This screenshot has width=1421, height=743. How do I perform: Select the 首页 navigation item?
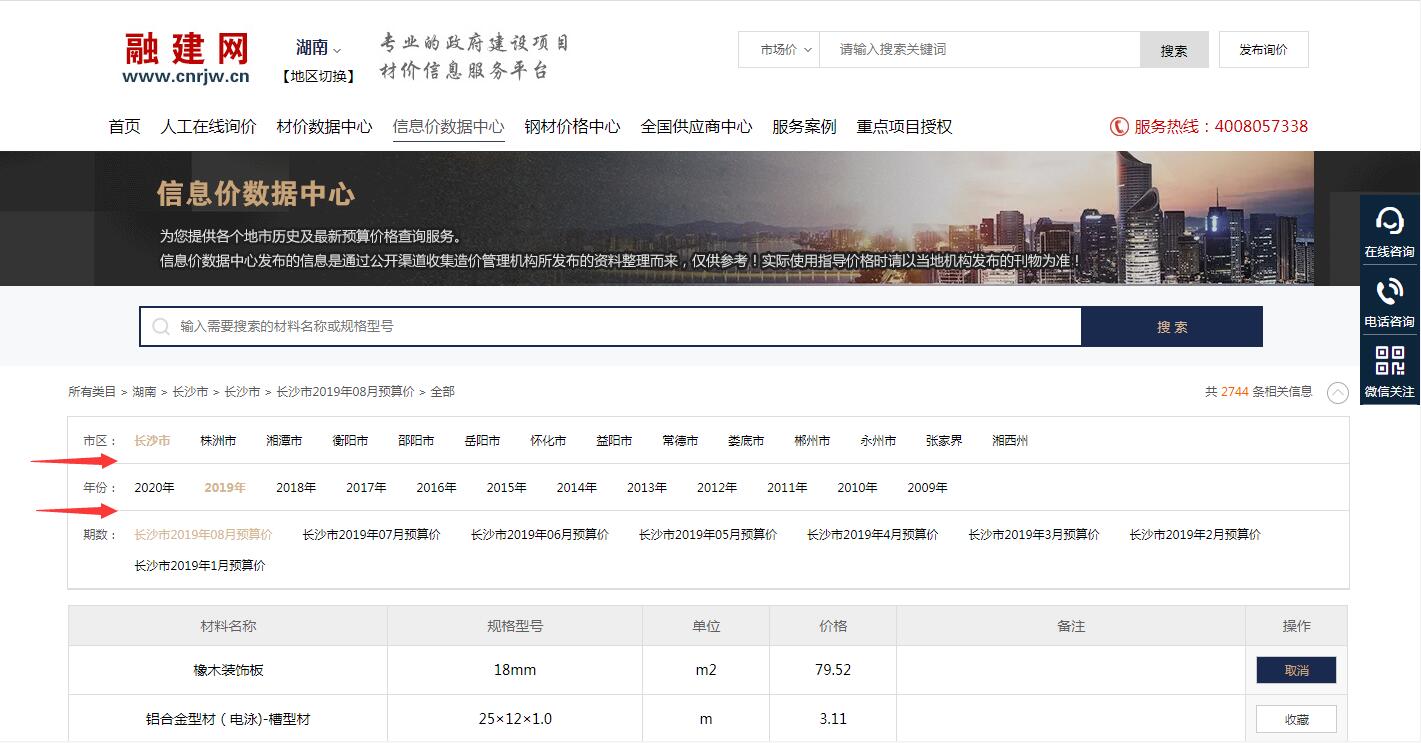point(123,126)
